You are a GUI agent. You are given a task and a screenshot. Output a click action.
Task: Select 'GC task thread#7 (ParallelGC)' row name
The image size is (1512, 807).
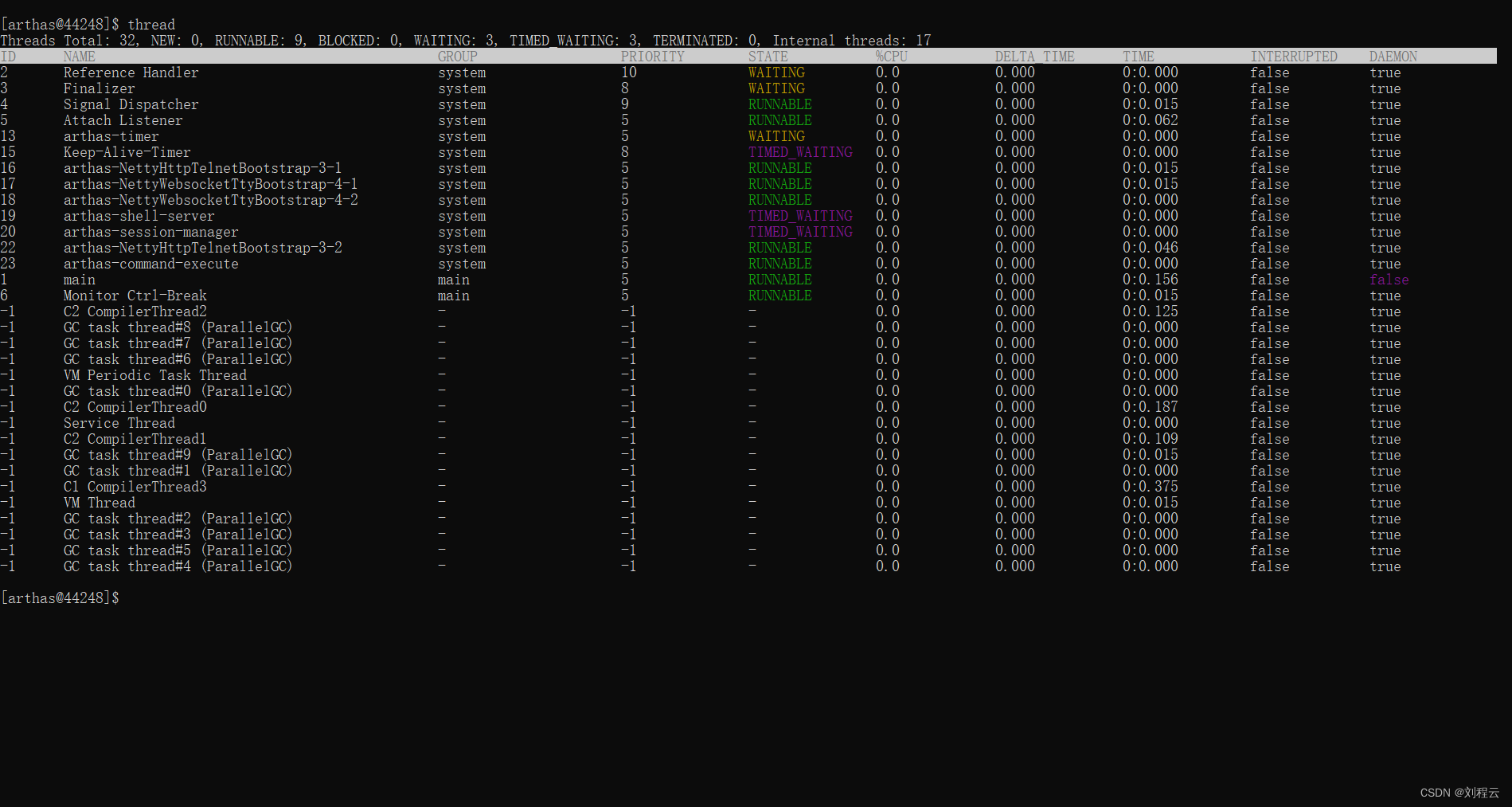click(178, 343)
